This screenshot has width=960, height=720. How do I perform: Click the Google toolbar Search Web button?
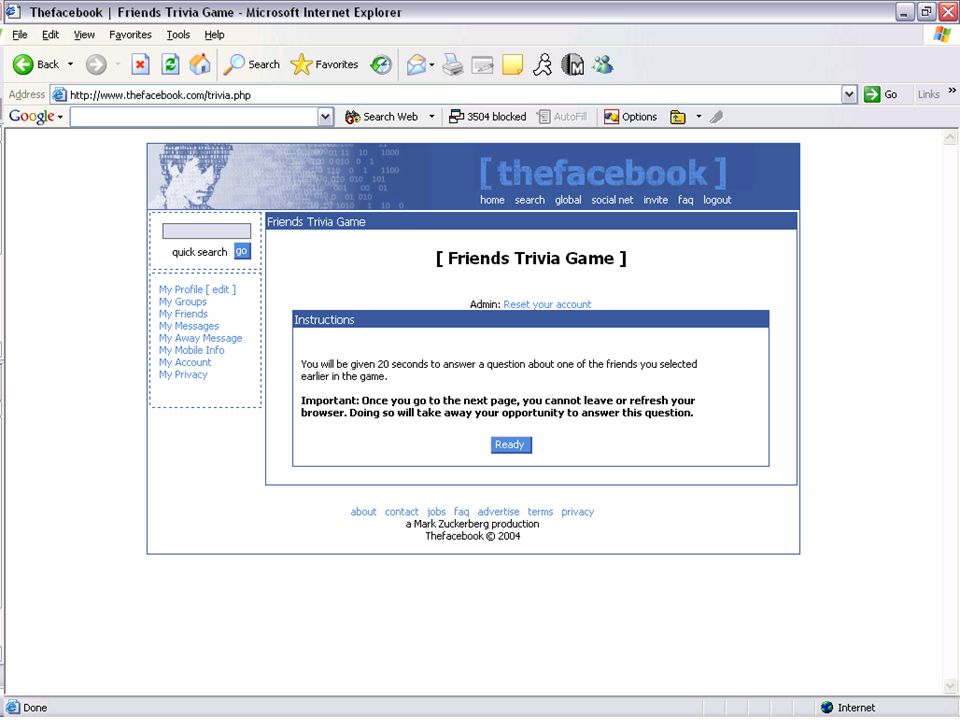tap(381, 116)
